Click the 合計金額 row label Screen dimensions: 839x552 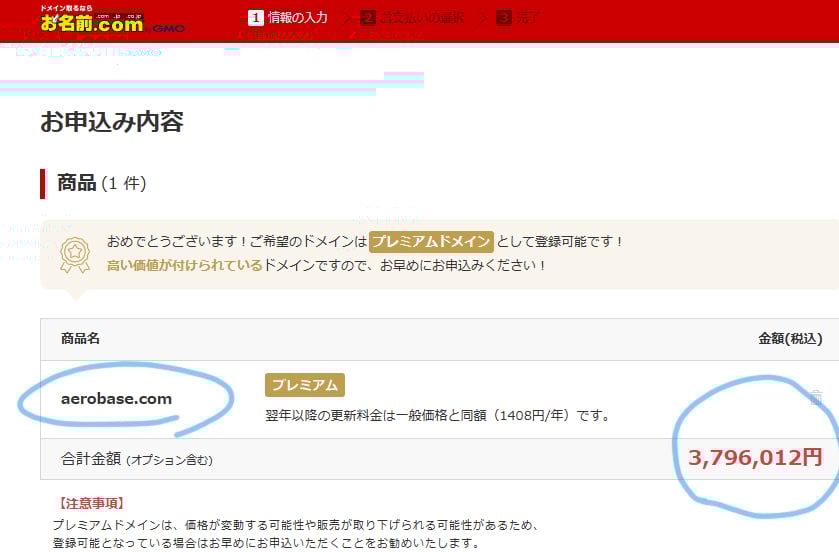[x=136, y=459]
